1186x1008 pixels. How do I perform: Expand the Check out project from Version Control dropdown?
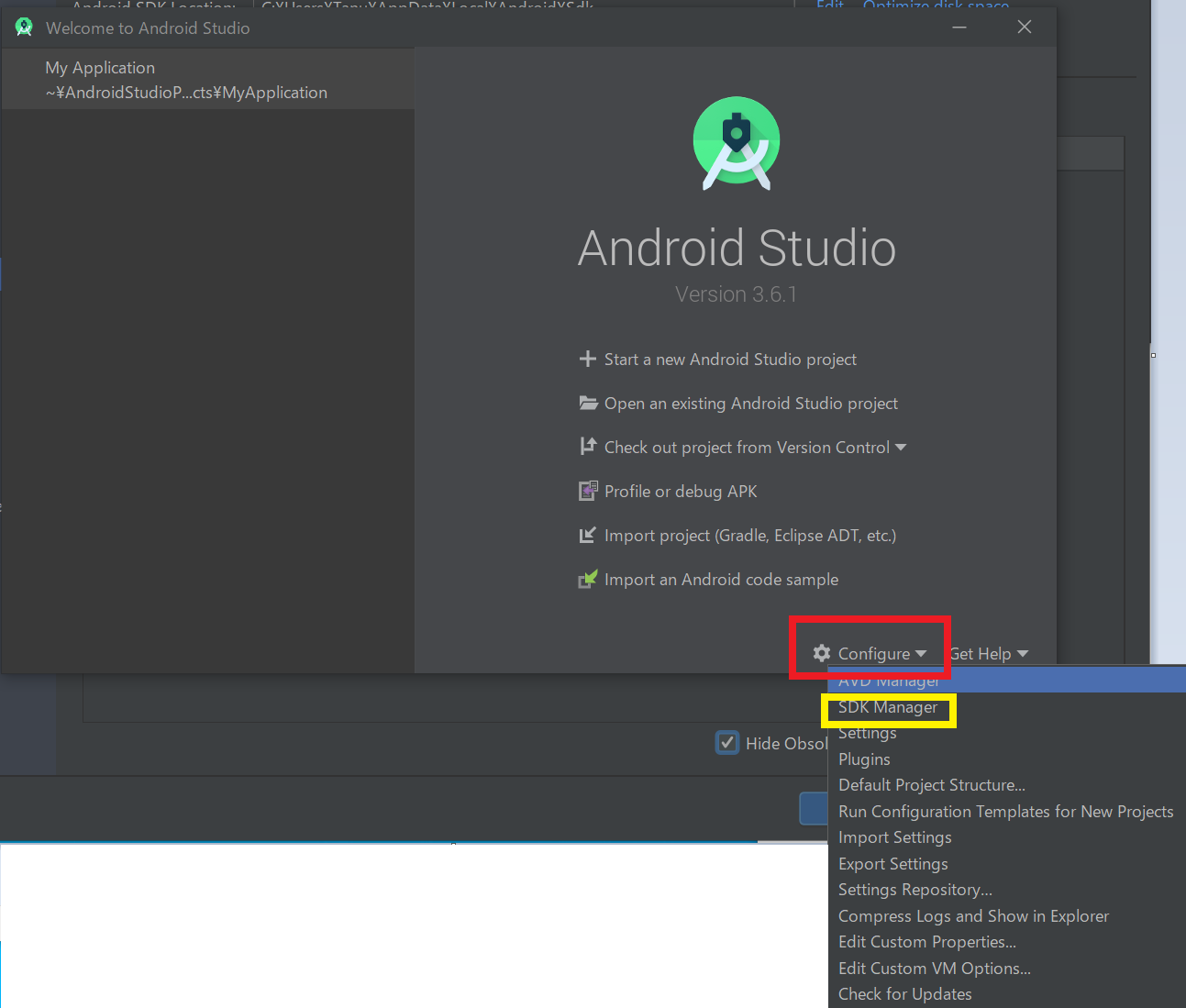[x=901, y=447]
